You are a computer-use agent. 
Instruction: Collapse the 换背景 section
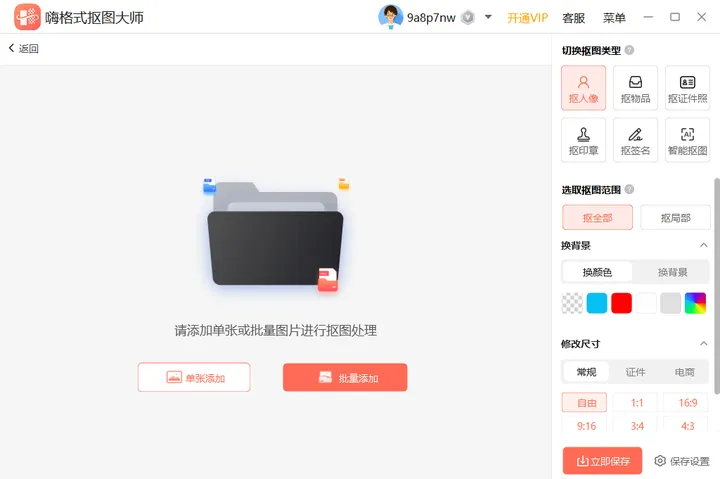pyautogui.click(x=703, y=245)
